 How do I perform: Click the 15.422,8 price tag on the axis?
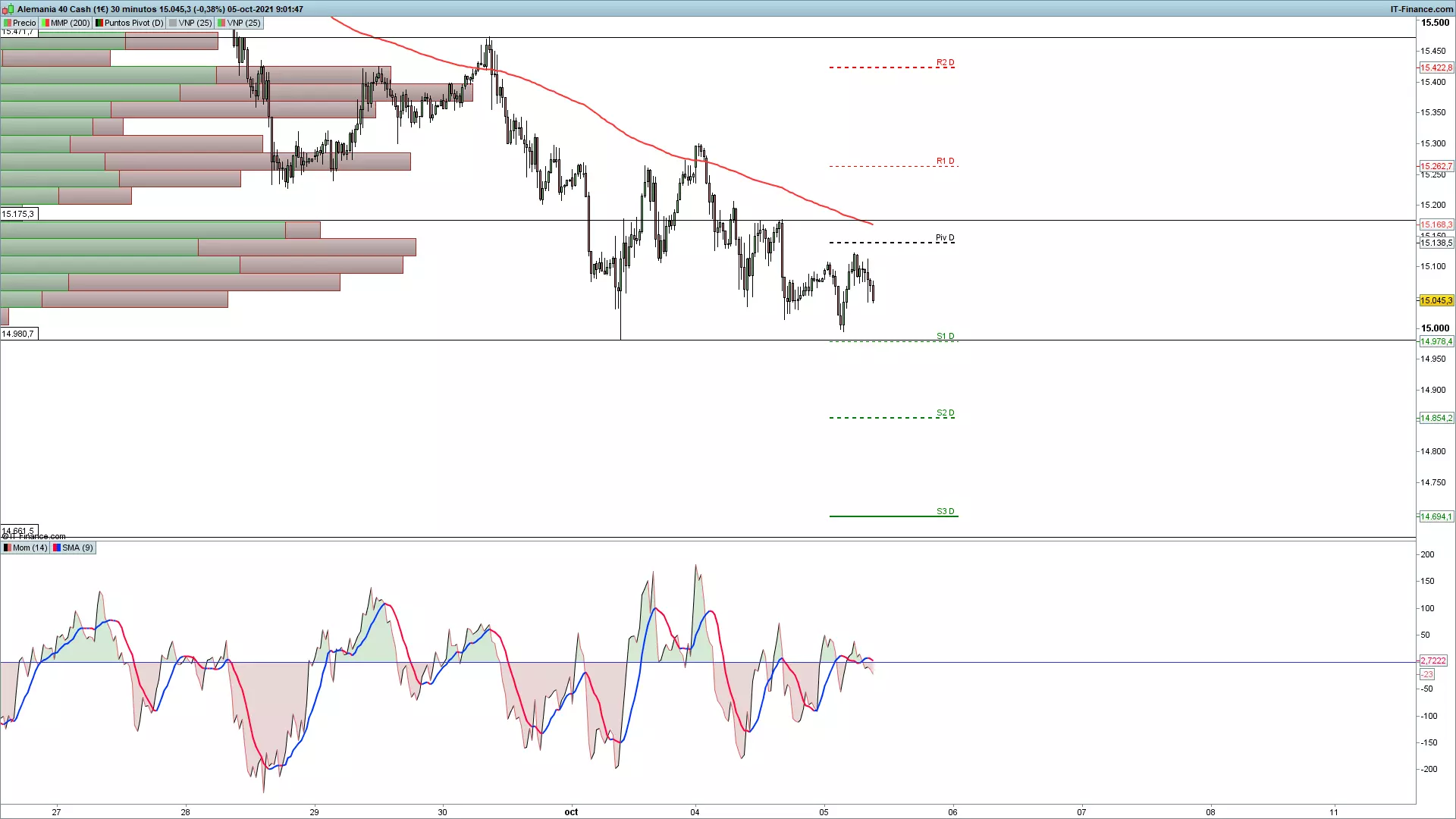coord(1436,67)
